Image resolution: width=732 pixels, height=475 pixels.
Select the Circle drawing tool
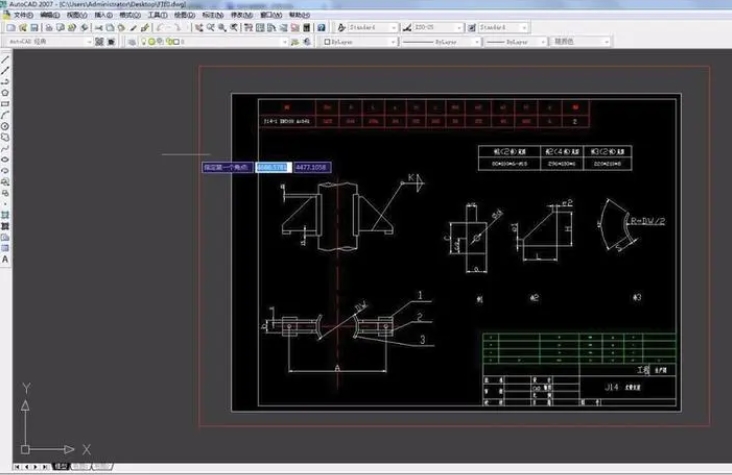(5, 126)
